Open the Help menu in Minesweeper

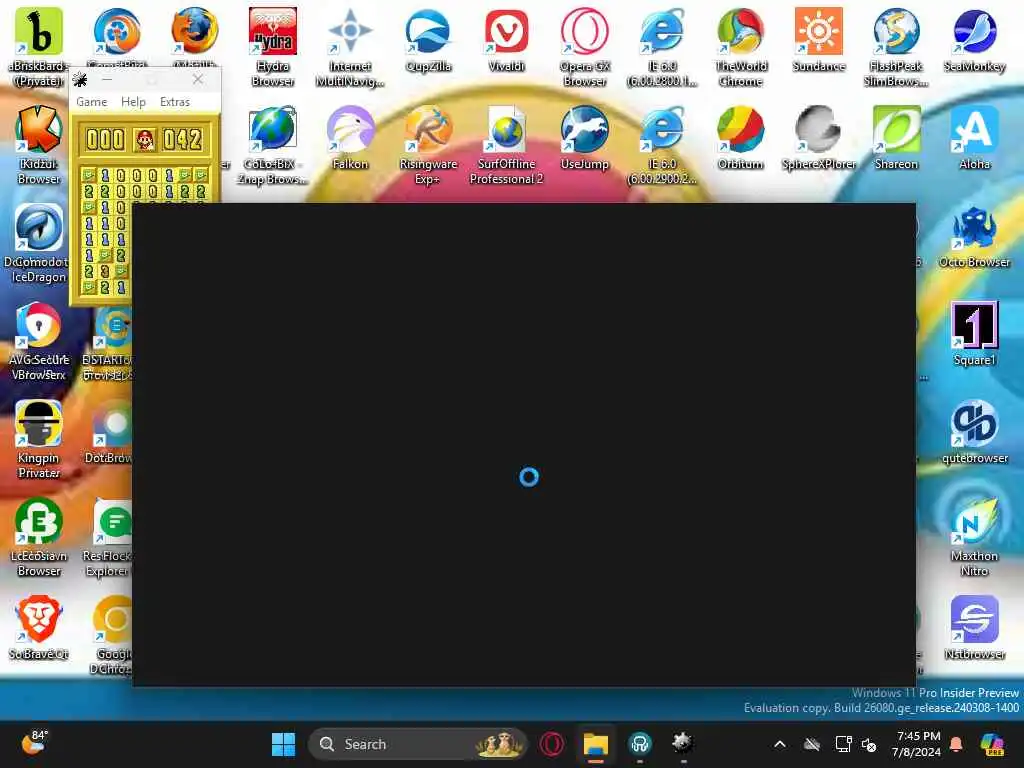click(x=133, y=102)
